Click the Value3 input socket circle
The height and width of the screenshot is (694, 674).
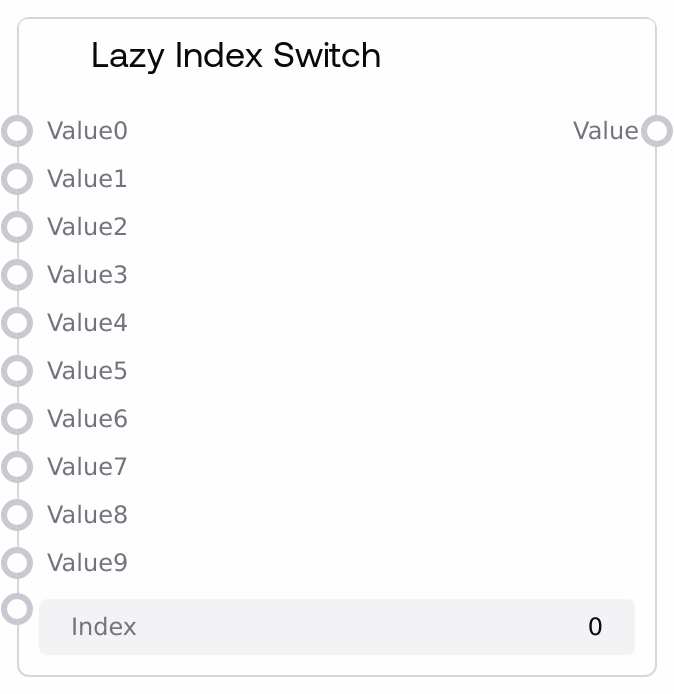point(17,275)
